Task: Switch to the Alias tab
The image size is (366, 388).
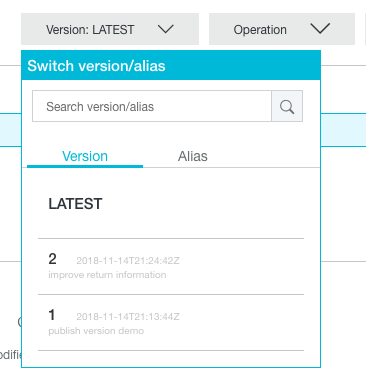Action: coord(193,156)
